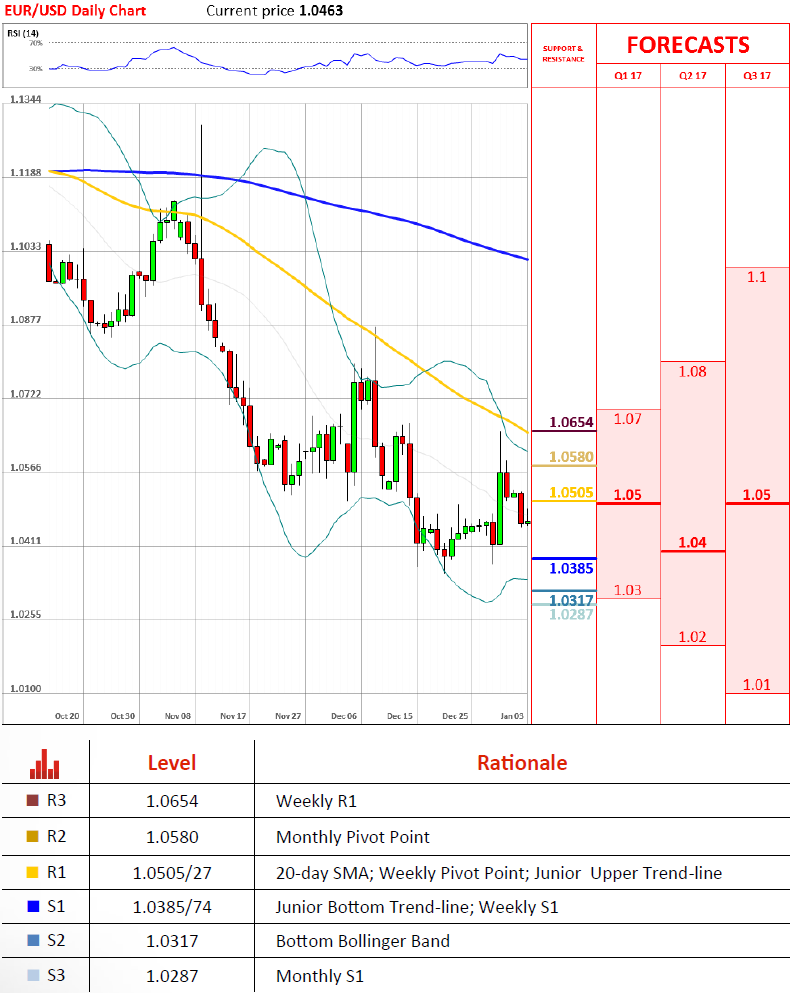Click the 1.0722 price axis label
791x993 pixels.
(25, 394)
